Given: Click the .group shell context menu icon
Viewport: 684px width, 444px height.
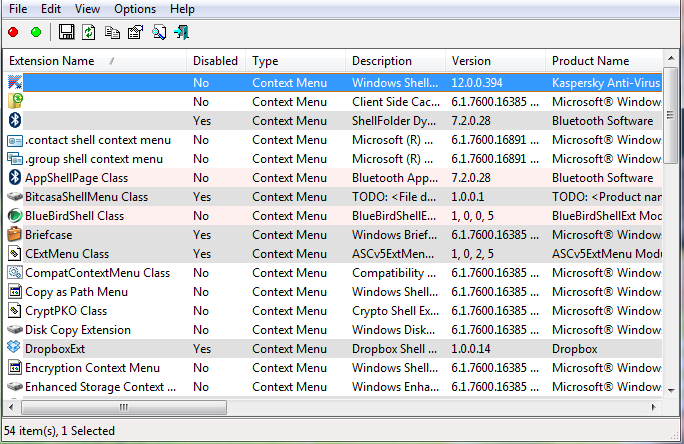Looking at the screenshot, I should pyautogui.click(x=15, y=159).
